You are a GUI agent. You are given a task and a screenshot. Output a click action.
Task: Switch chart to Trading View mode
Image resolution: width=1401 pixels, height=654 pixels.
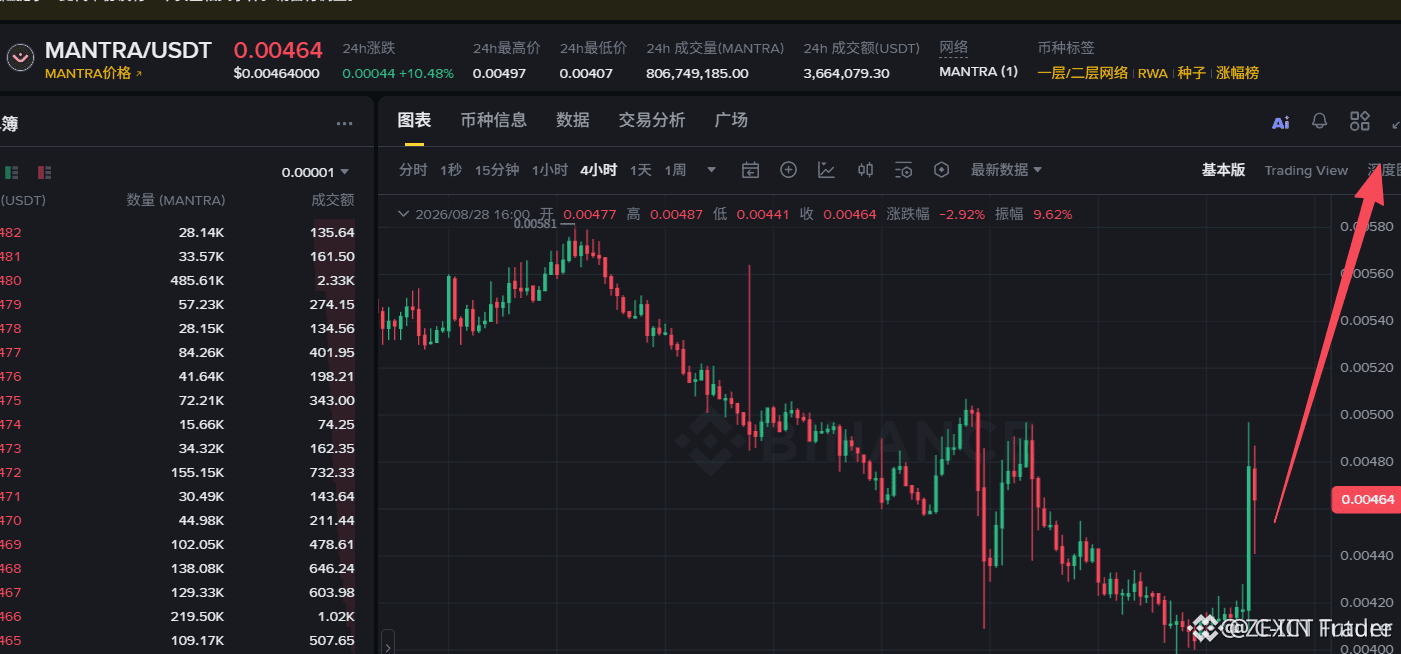[1306, 170]
